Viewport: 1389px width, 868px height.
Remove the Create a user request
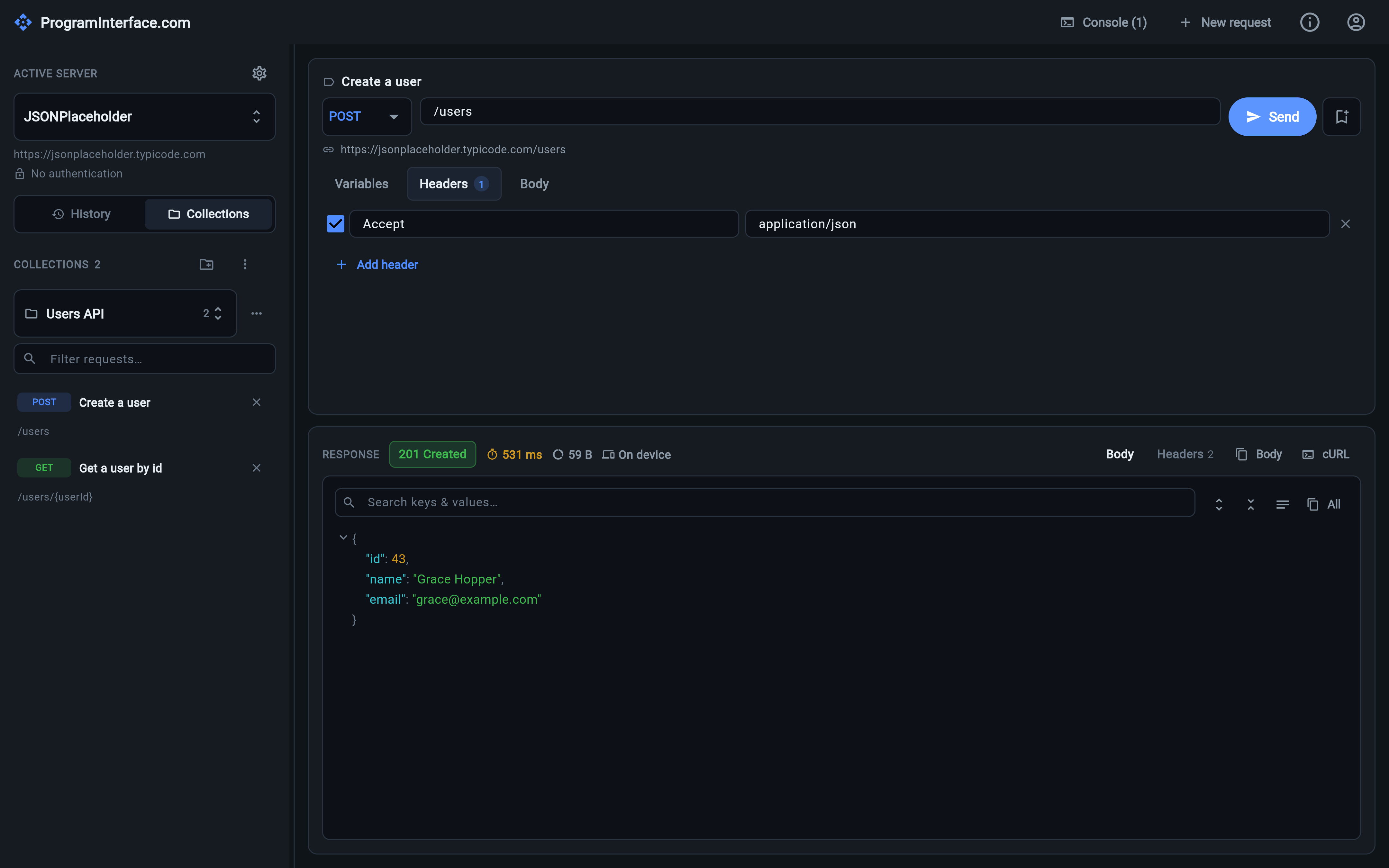(x=257, y=402)
